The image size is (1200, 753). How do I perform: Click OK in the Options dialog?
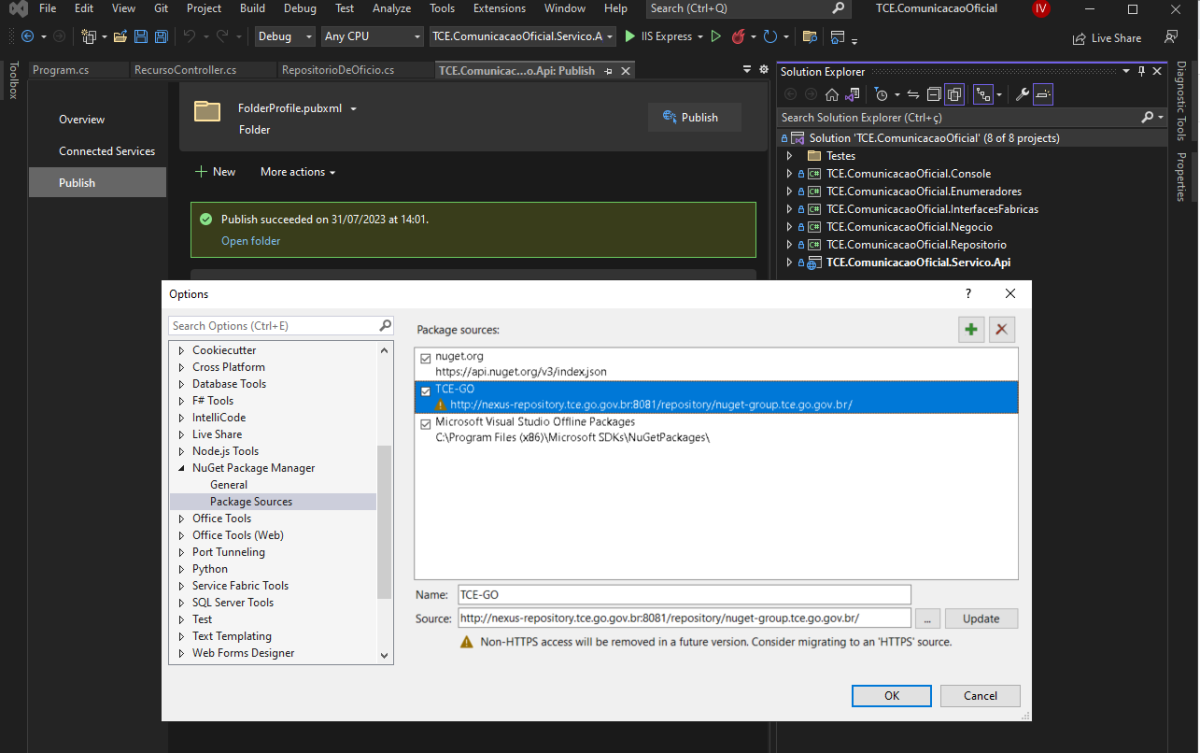tap(891, 696)
